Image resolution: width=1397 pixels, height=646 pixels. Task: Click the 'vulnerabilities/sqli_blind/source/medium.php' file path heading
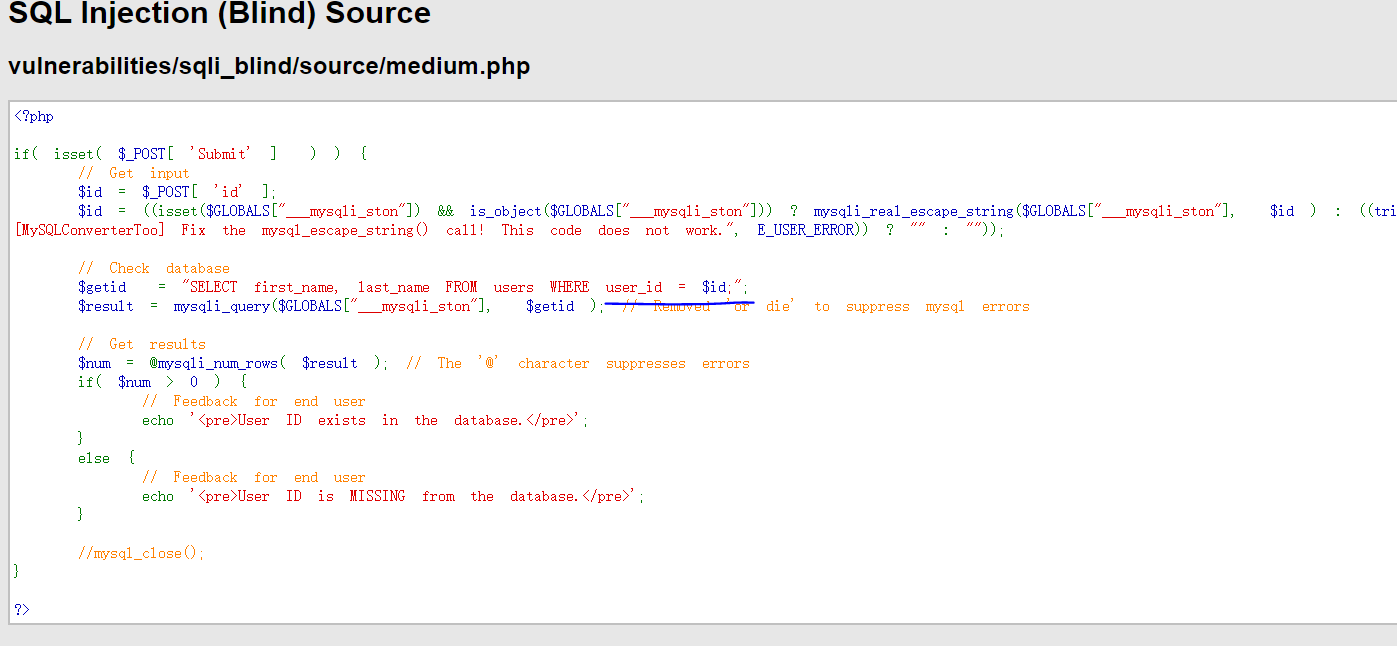tap(269, 67)
